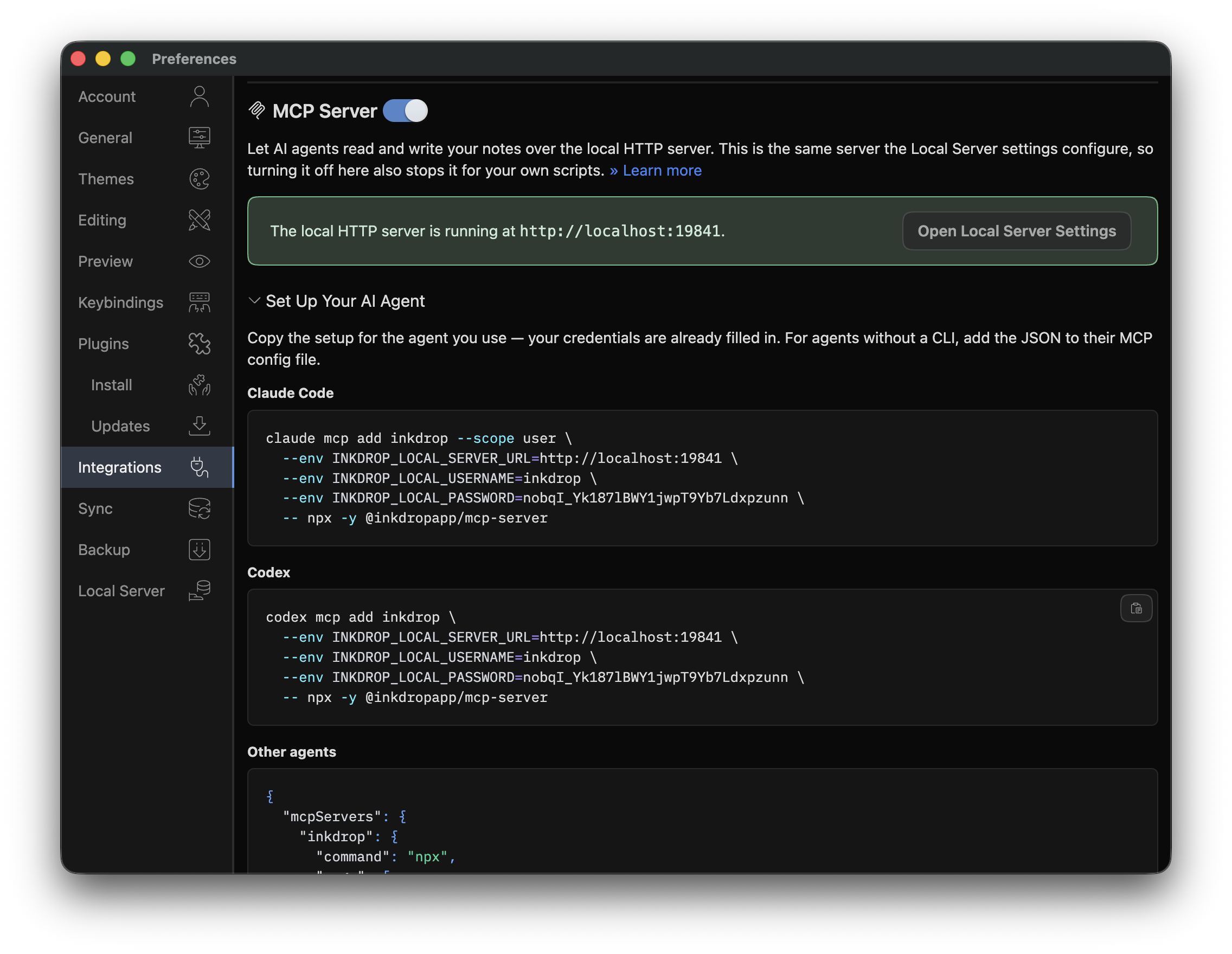The height and width of the screenshot is (954, 1232).
Task: Open Account preferences via the person icon
Action: tap(199, 96)
